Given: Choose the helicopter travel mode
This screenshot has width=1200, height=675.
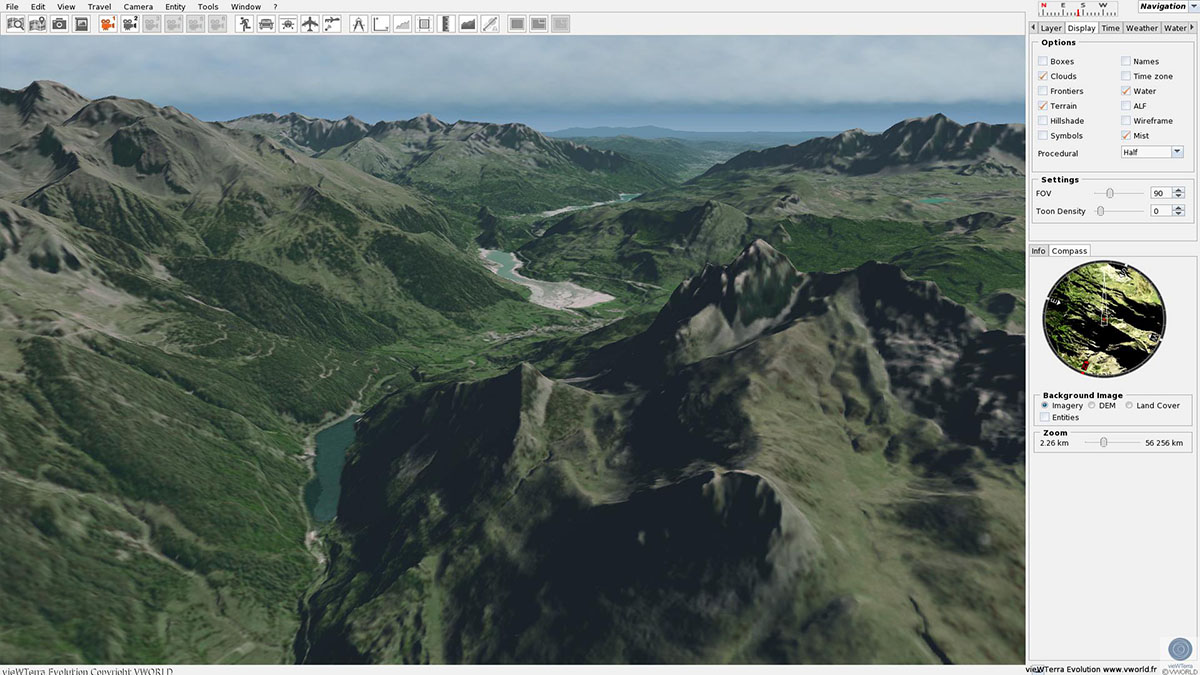Looking at the screenshot, I should [288, 24].
